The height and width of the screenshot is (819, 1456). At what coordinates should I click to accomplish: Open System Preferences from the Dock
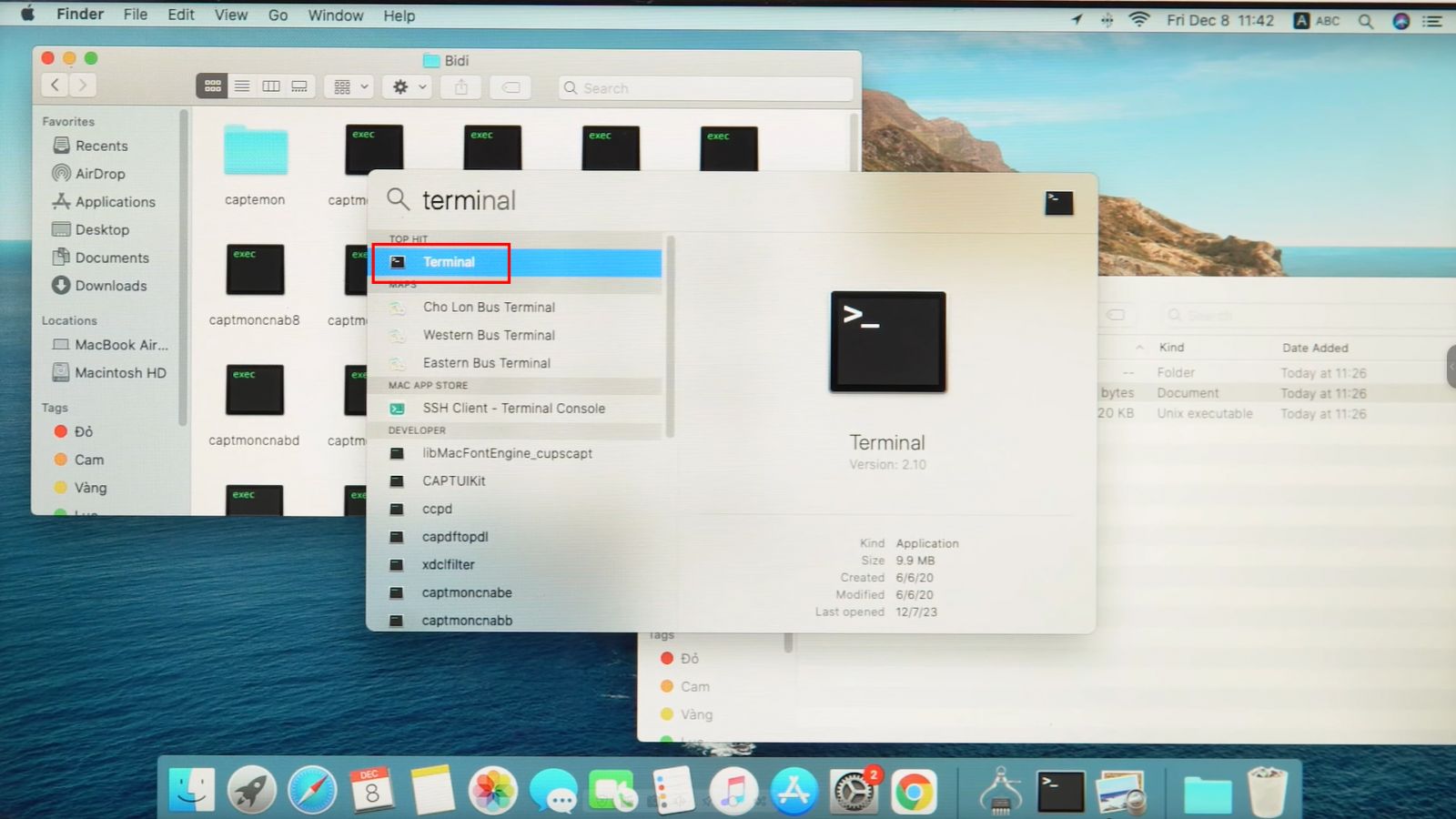pyautogui.click(x=854, y=790)
